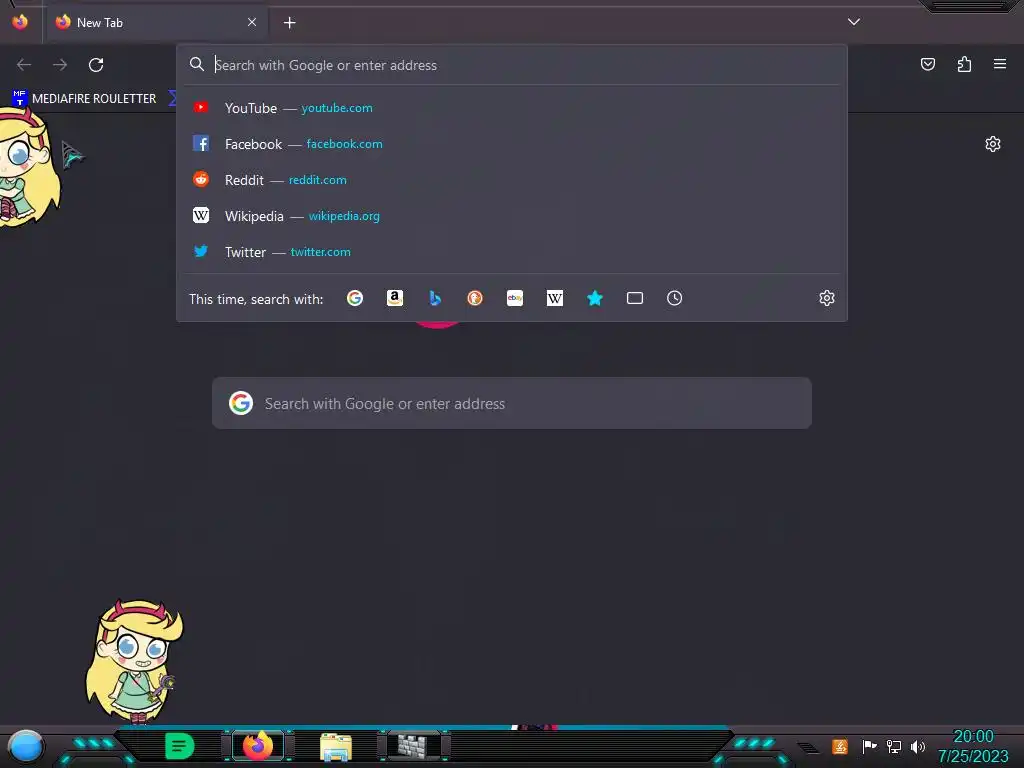Search in History with clock icon

coord(675,298)
